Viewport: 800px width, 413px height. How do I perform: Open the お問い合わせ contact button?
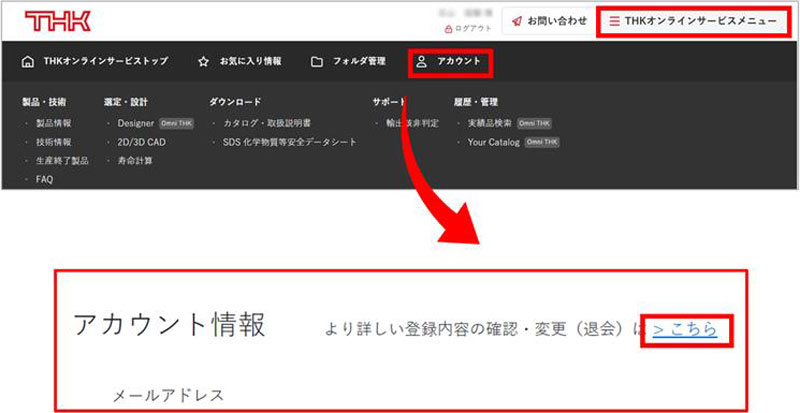pyautogui.click(x=548, y=21)
